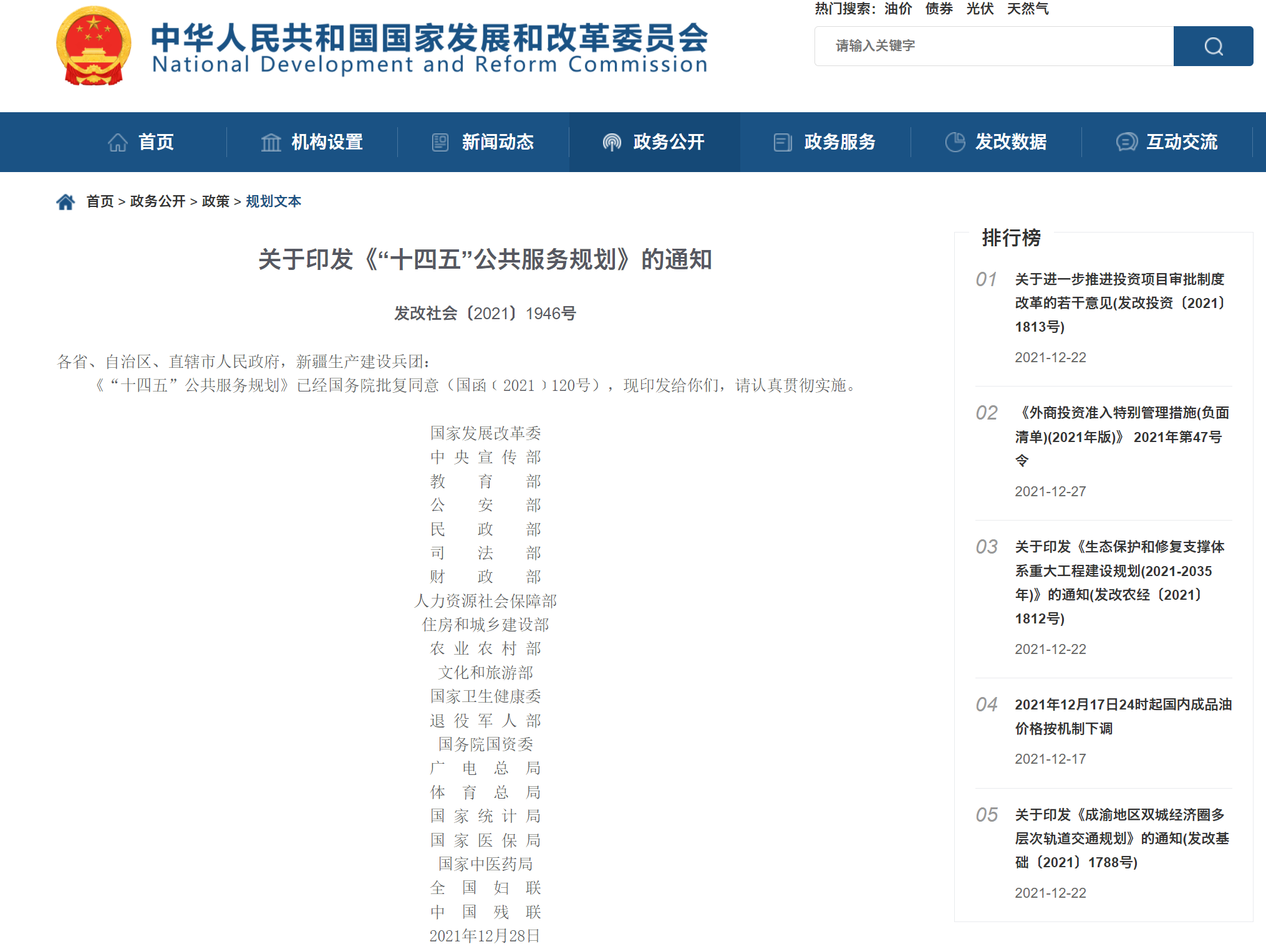Click the search magnifier button
This screenshot has width=1266, height=952.
[x=1213, y=46]
